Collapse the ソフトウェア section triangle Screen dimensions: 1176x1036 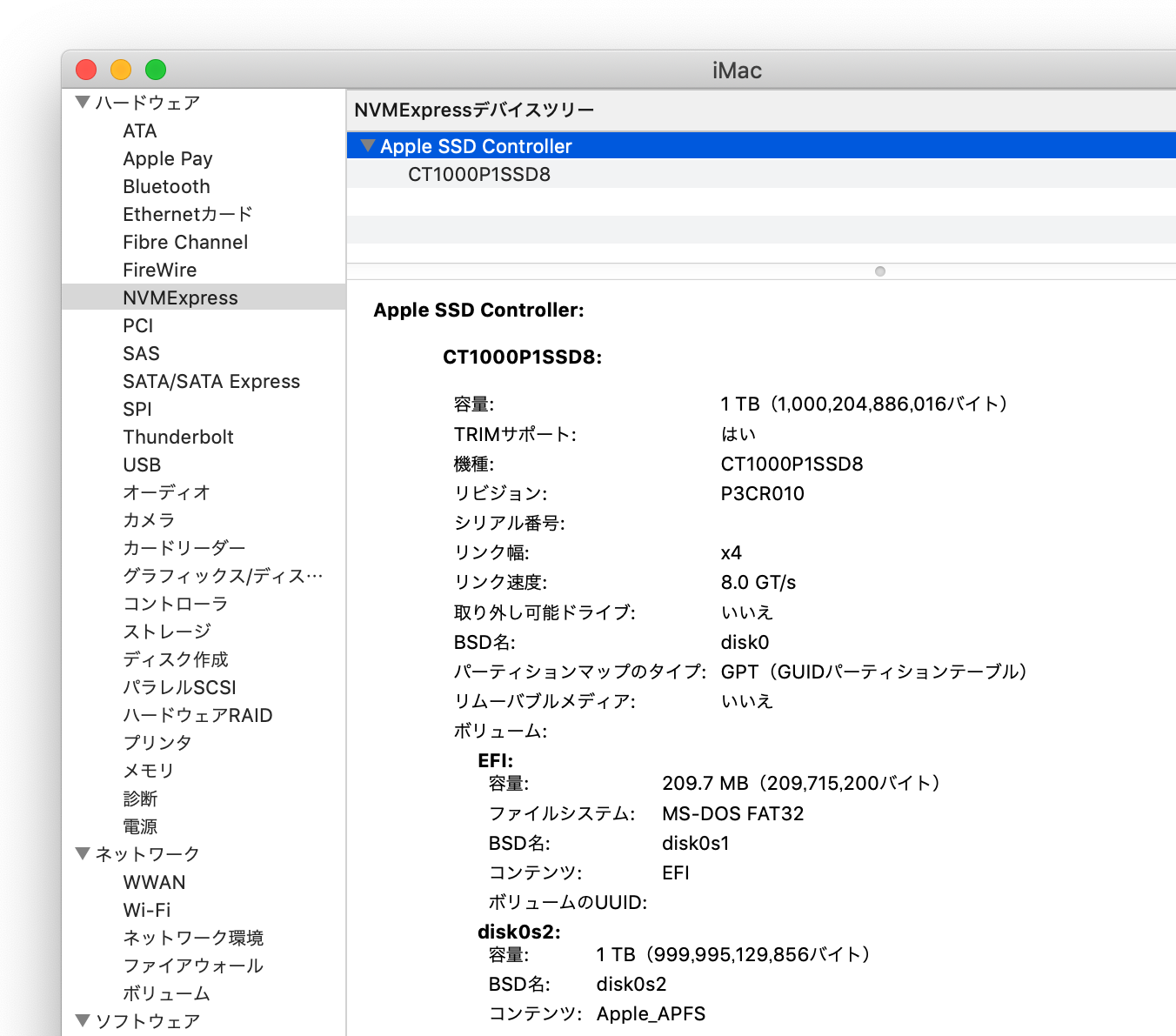(84, 1021)
